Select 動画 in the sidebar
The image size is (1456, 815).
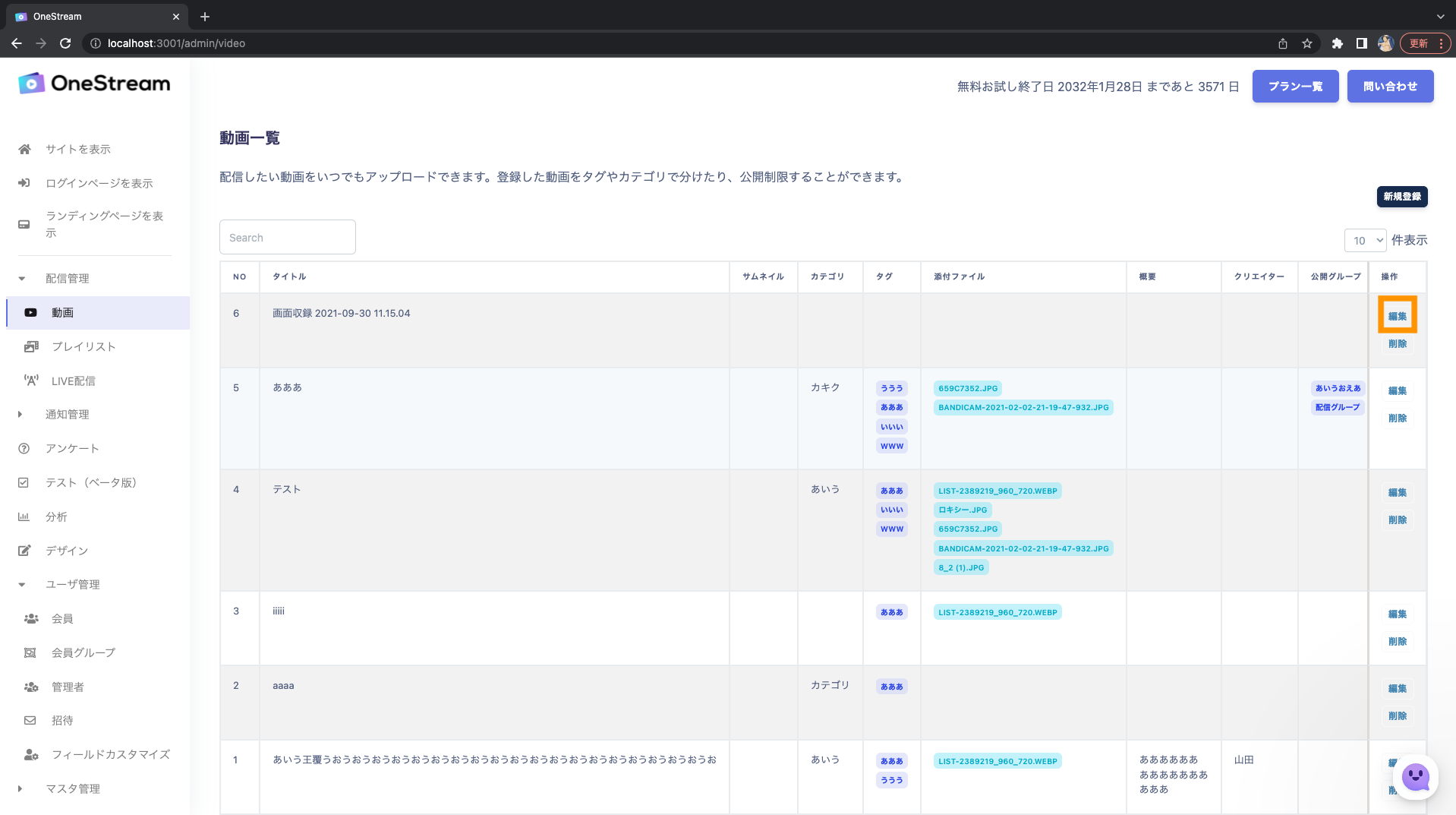click(x=98, y=312)
